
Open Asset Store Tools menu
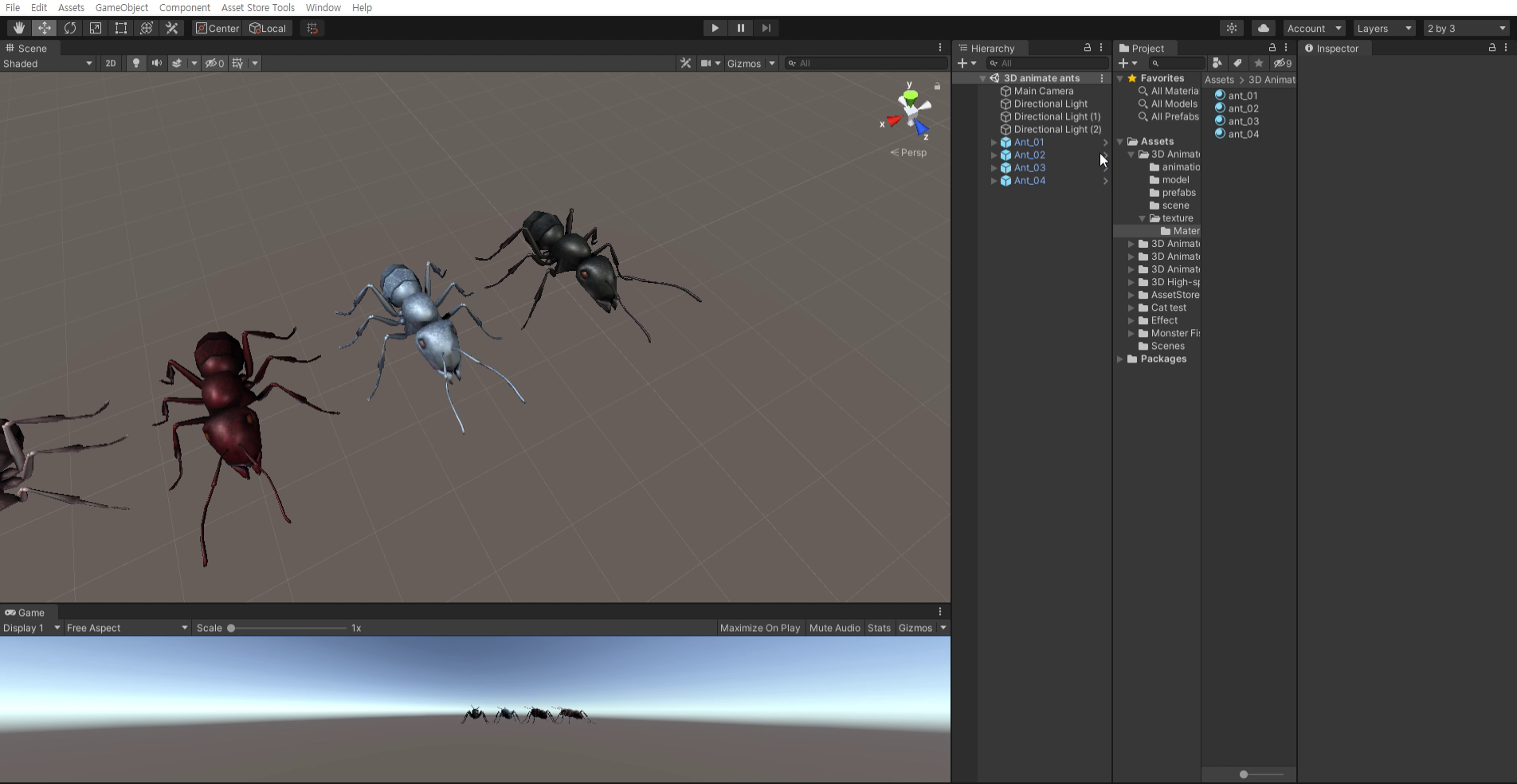coord(258,7)
